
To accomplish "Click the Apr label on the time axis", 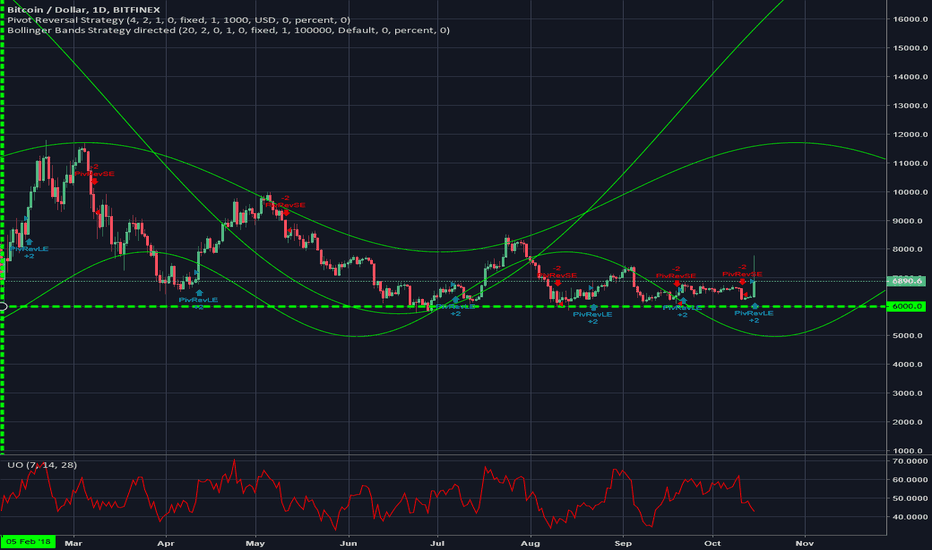I will click(166, 543).
